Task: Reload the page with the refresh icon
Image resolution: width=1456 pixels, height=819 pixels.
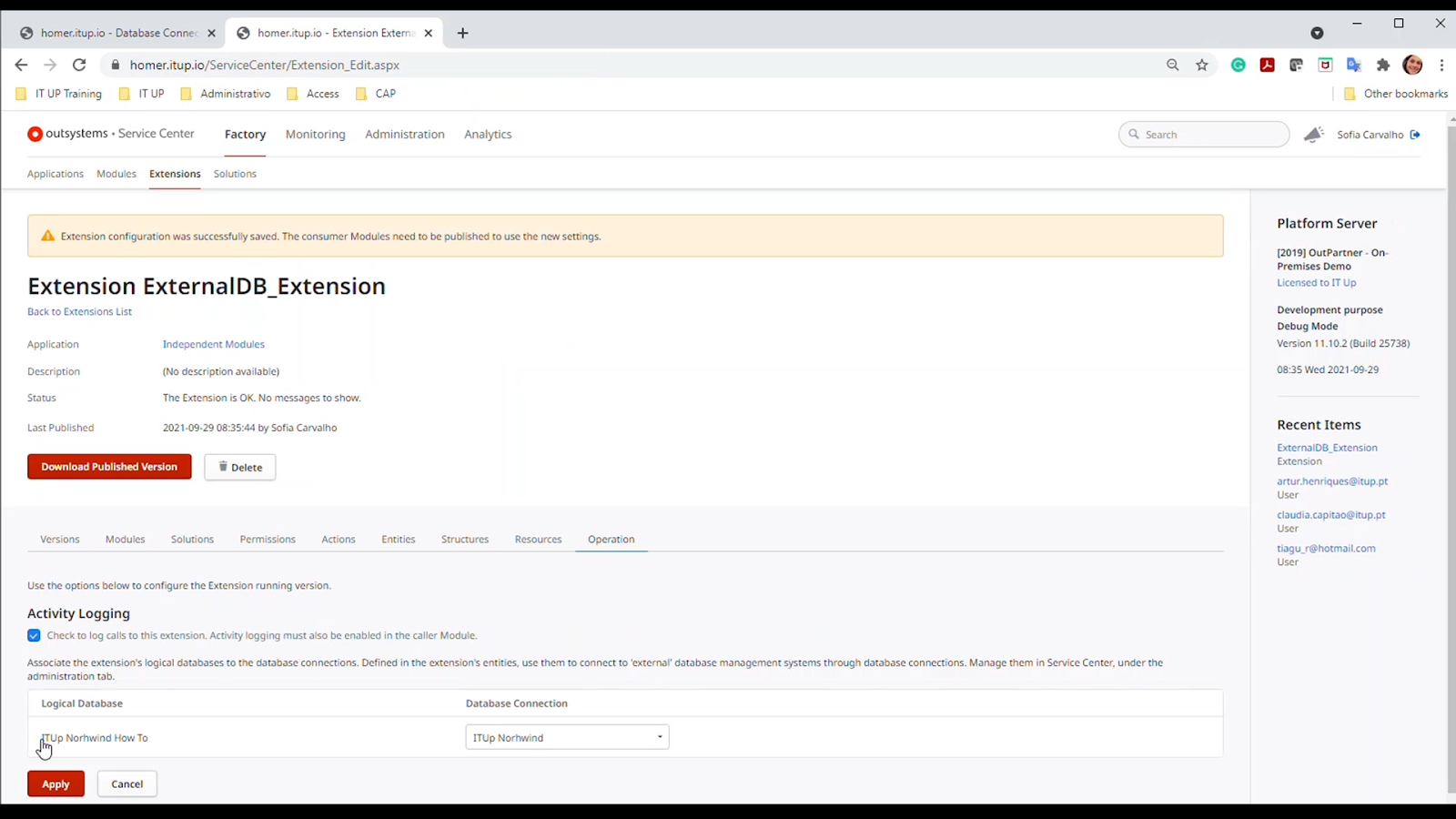Action: (x=79, y=65)
